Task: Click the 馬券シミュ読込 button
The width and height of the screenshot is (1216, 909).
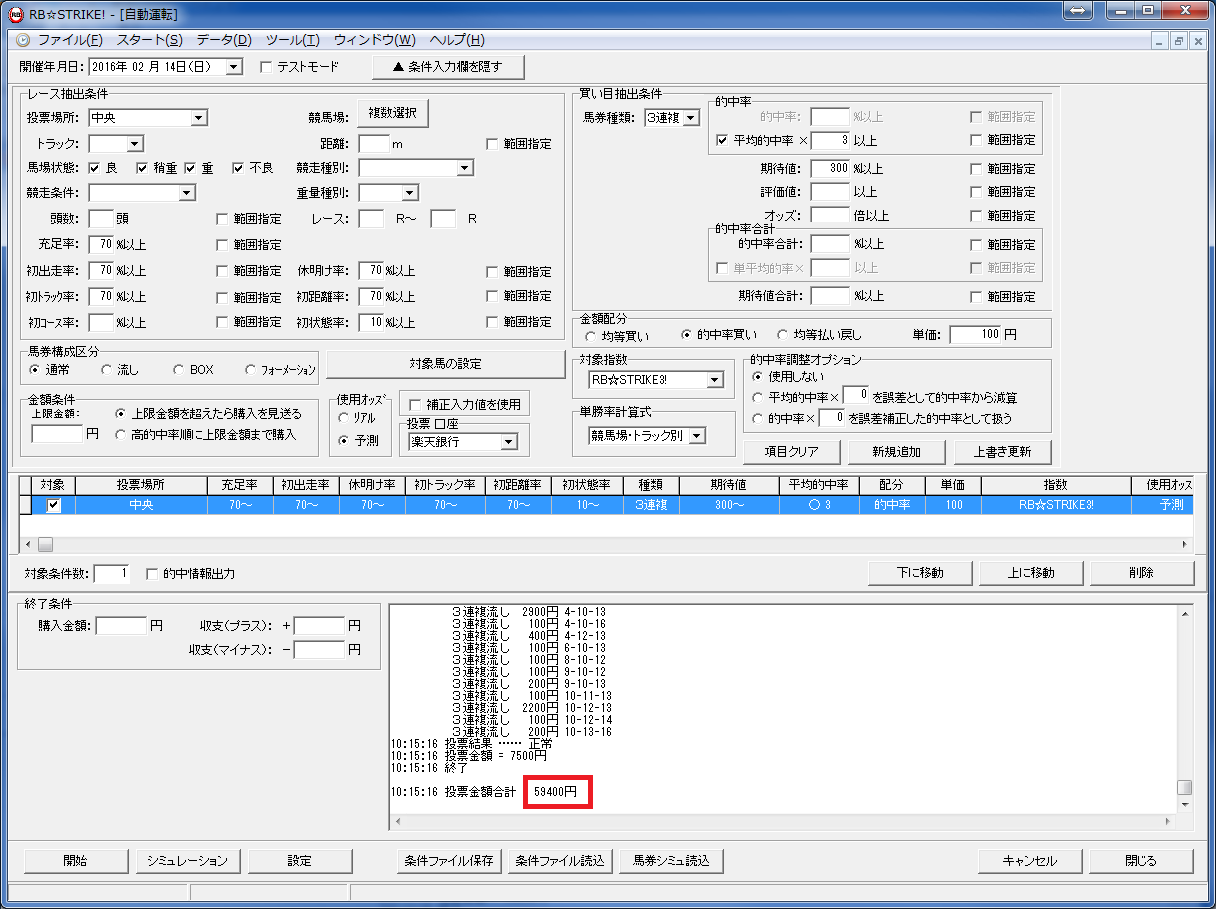Action: [x=672, y=861]
